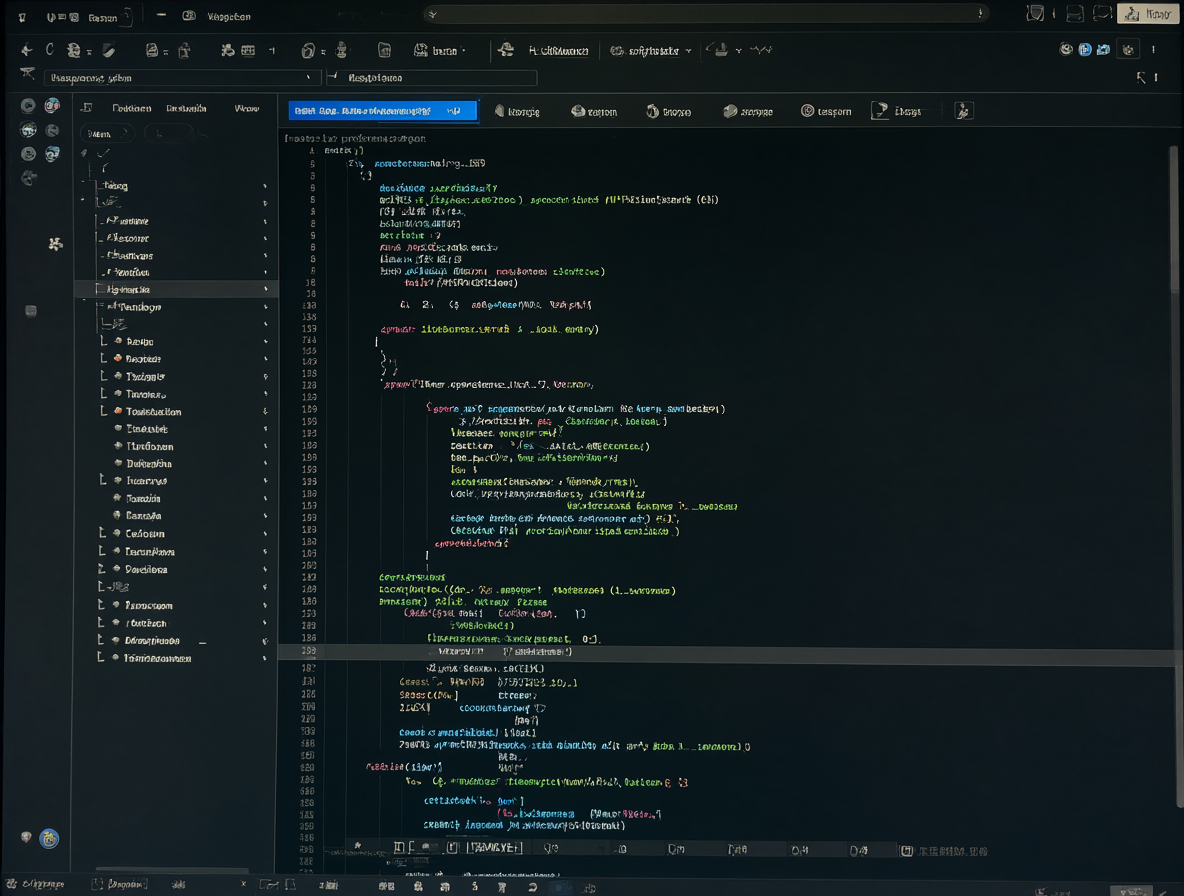Click the sidebar's horizontal scrollbar at the bottom

[172, 870]
